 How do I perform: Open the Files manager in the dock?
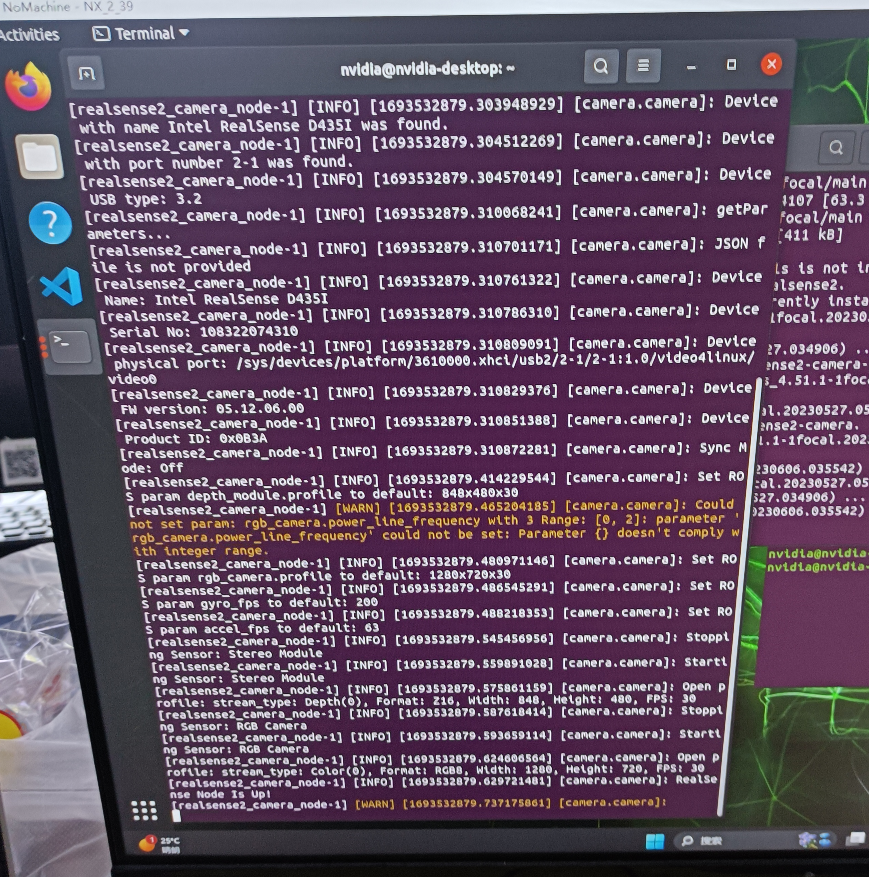(x=39, y=157)
